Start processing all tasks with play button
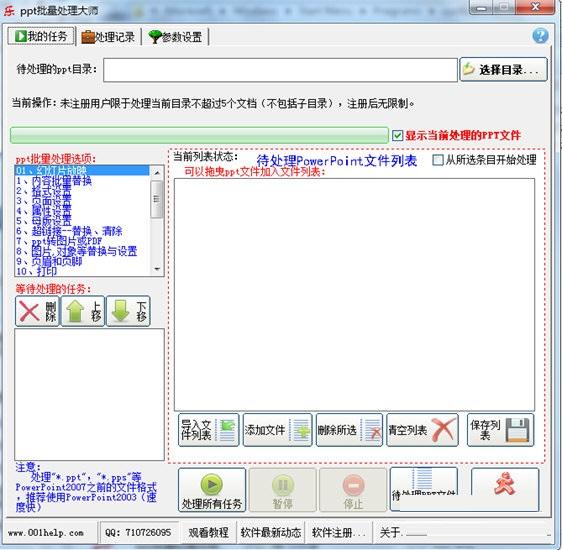The height and width of the screenshot is (550, 562). point(212,489)
